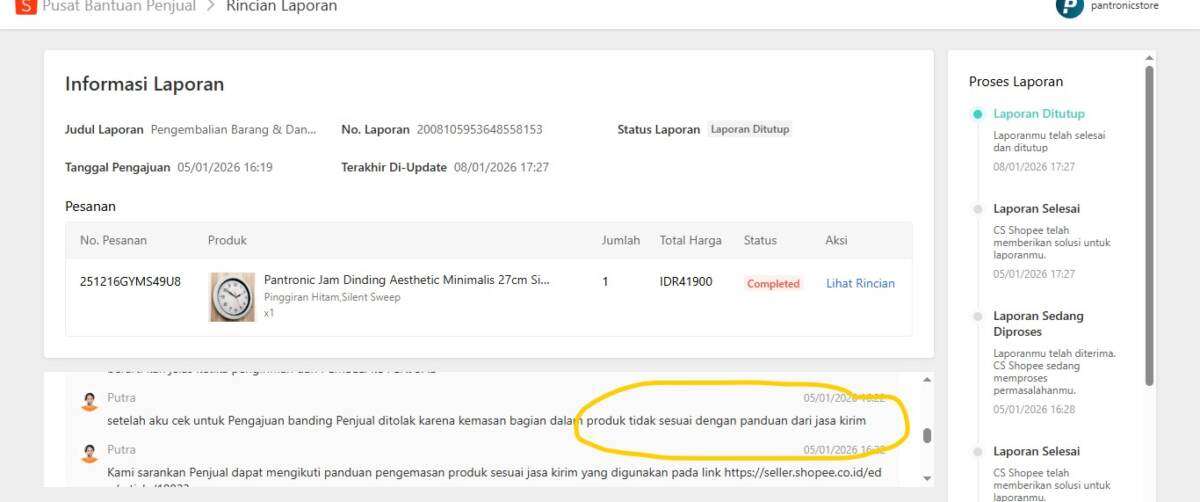Viewport: 1200px width, 502px height.
Task: Open Lihat Rincian for the order
Action: 860,283
